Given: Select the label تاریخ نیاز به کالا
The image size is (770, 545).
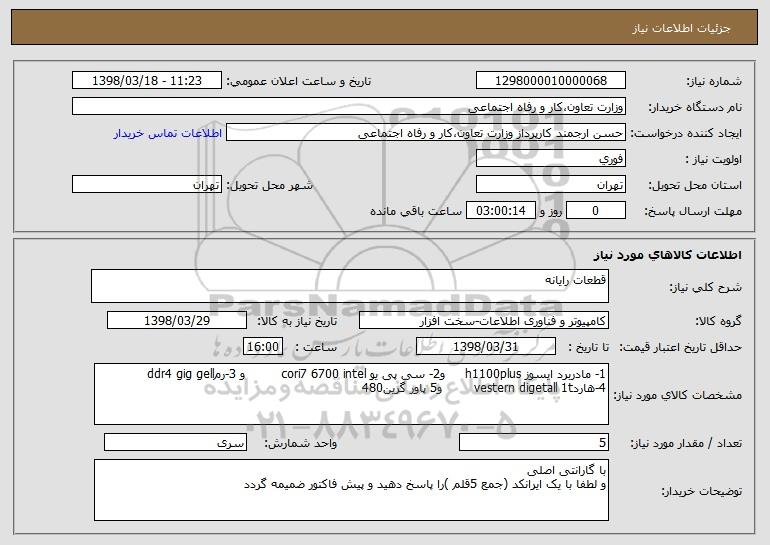Looking at the screenshot, I should tap(297, 321).
